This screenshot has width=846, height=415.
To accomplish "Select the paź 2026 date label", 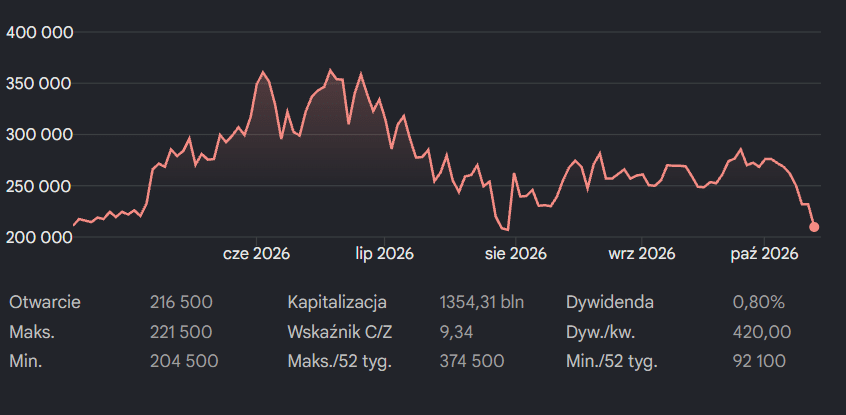I will point(764,254).
